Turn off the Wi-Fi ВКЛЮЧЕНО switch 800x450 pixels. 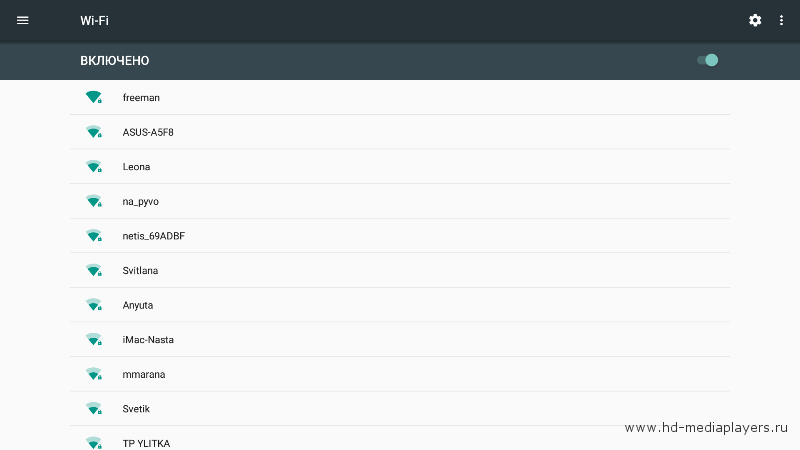pyautogui.click(x=708, y=60)
